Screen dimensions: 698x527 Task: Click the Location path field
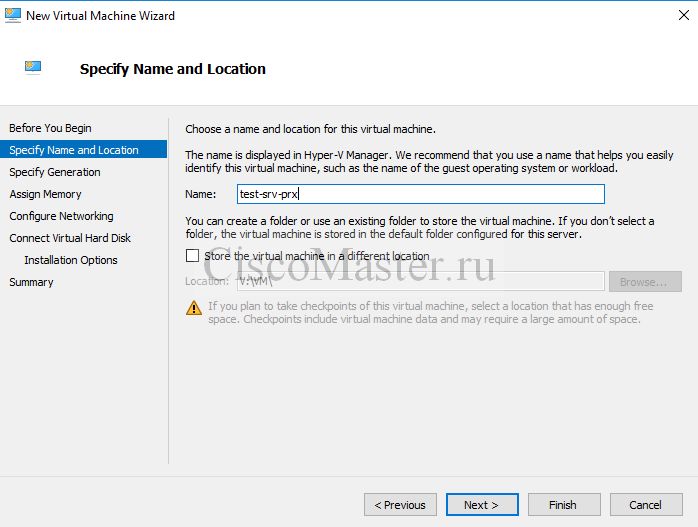pos(421,281)
